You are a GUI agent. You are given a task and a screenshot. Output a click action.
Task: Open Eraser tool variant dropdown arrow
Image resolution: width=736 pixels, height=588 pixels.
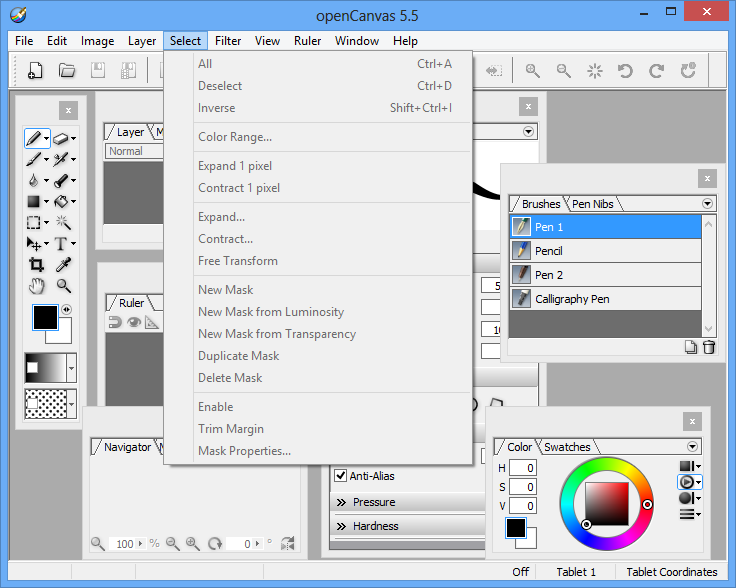(x=74, y=138)
